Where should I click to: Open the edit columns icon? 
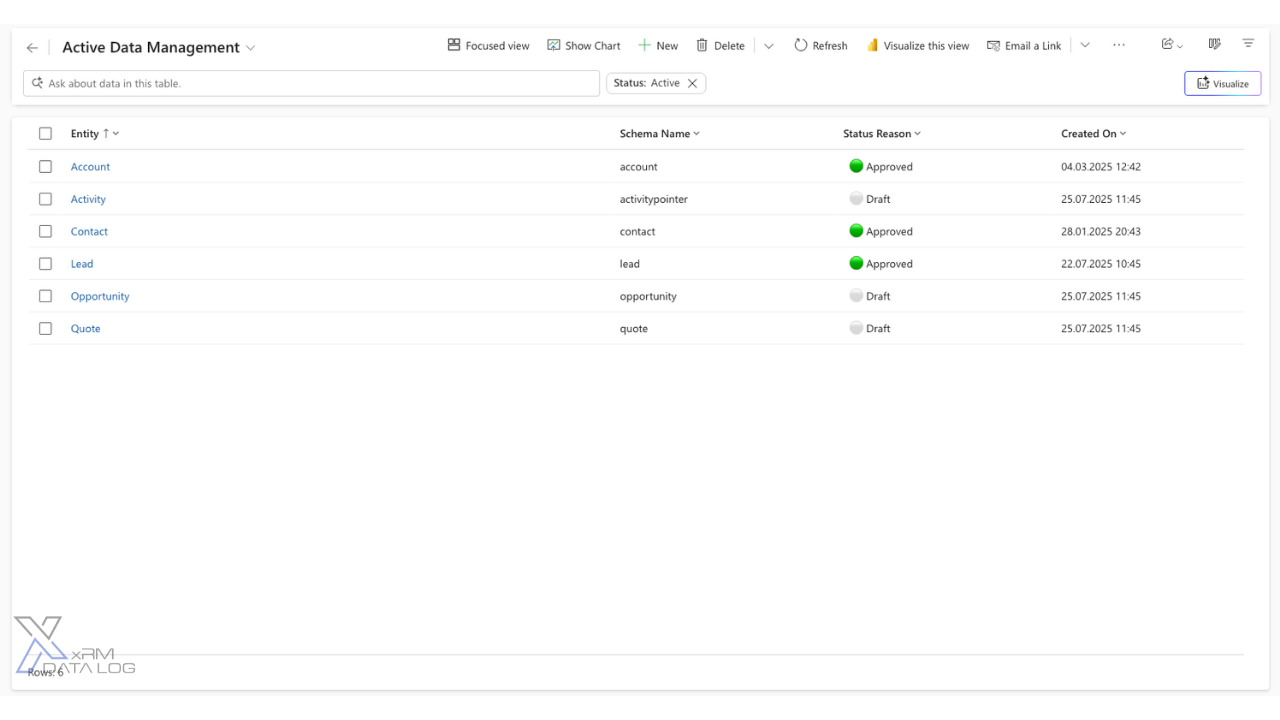pyautogui.click(x=1214, y=45)
